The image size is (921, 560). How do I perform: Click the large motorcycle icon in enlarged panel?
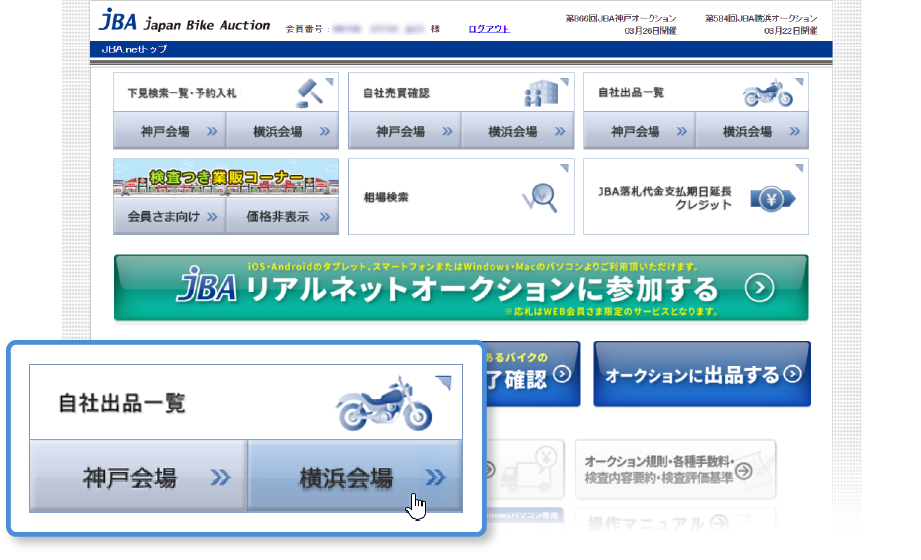coord(384,404)
